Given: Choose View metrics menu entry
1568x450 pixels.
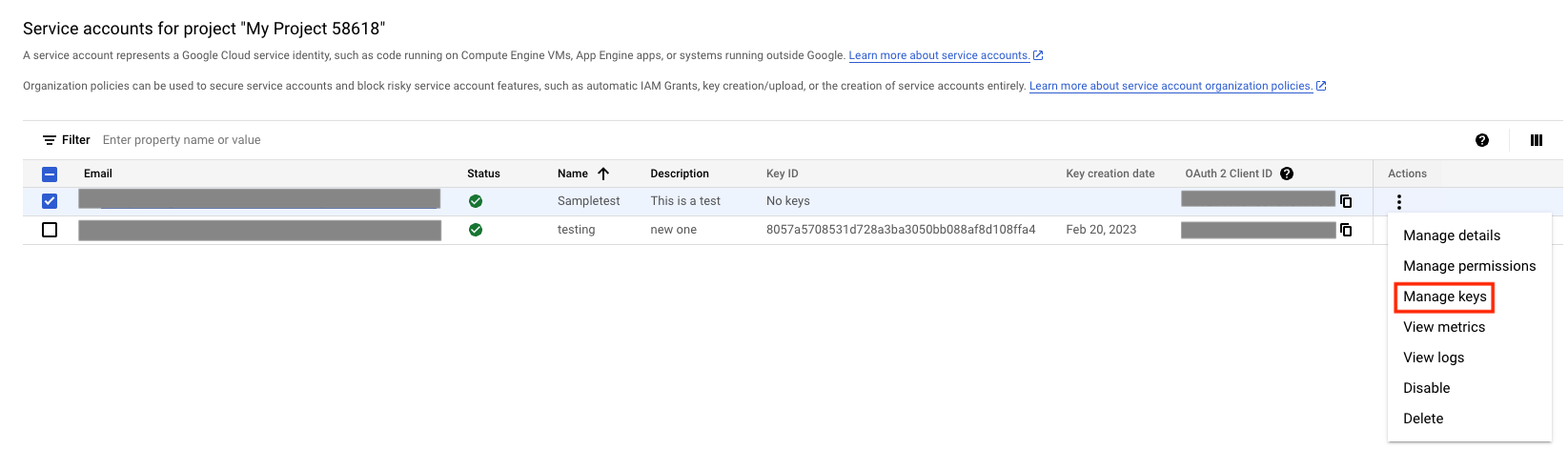Looking at the screenshot, I should coord(1443,327).
